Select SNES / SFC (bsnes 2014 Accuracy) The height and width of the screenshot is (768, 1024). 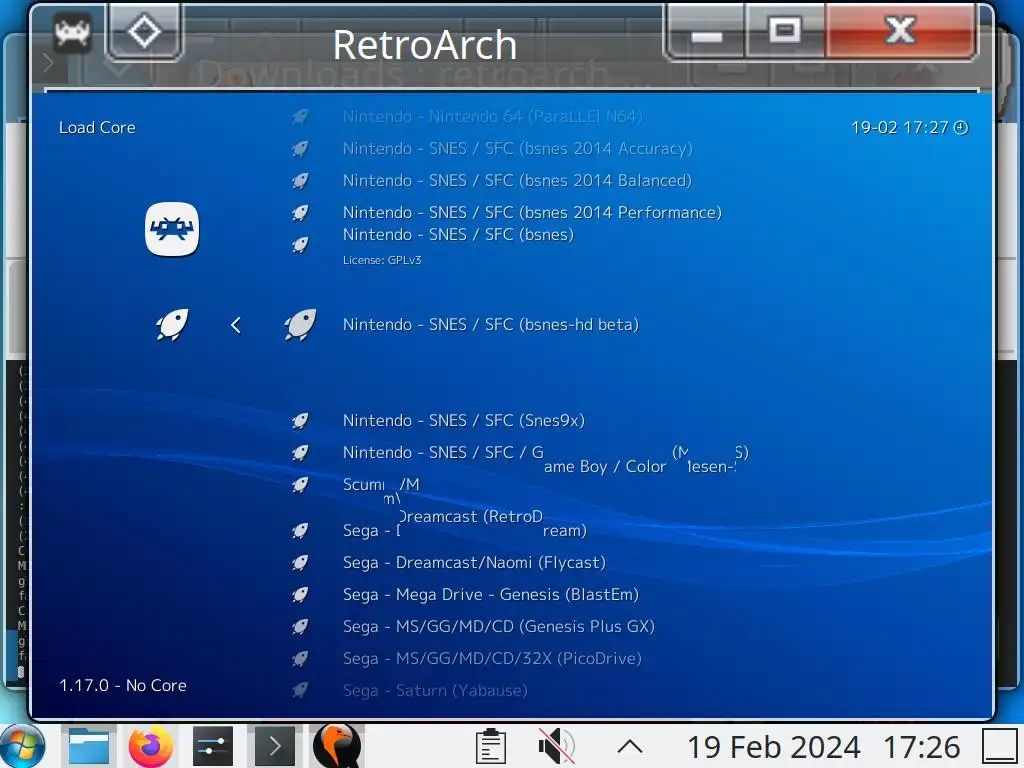click(x=517, y=149)
